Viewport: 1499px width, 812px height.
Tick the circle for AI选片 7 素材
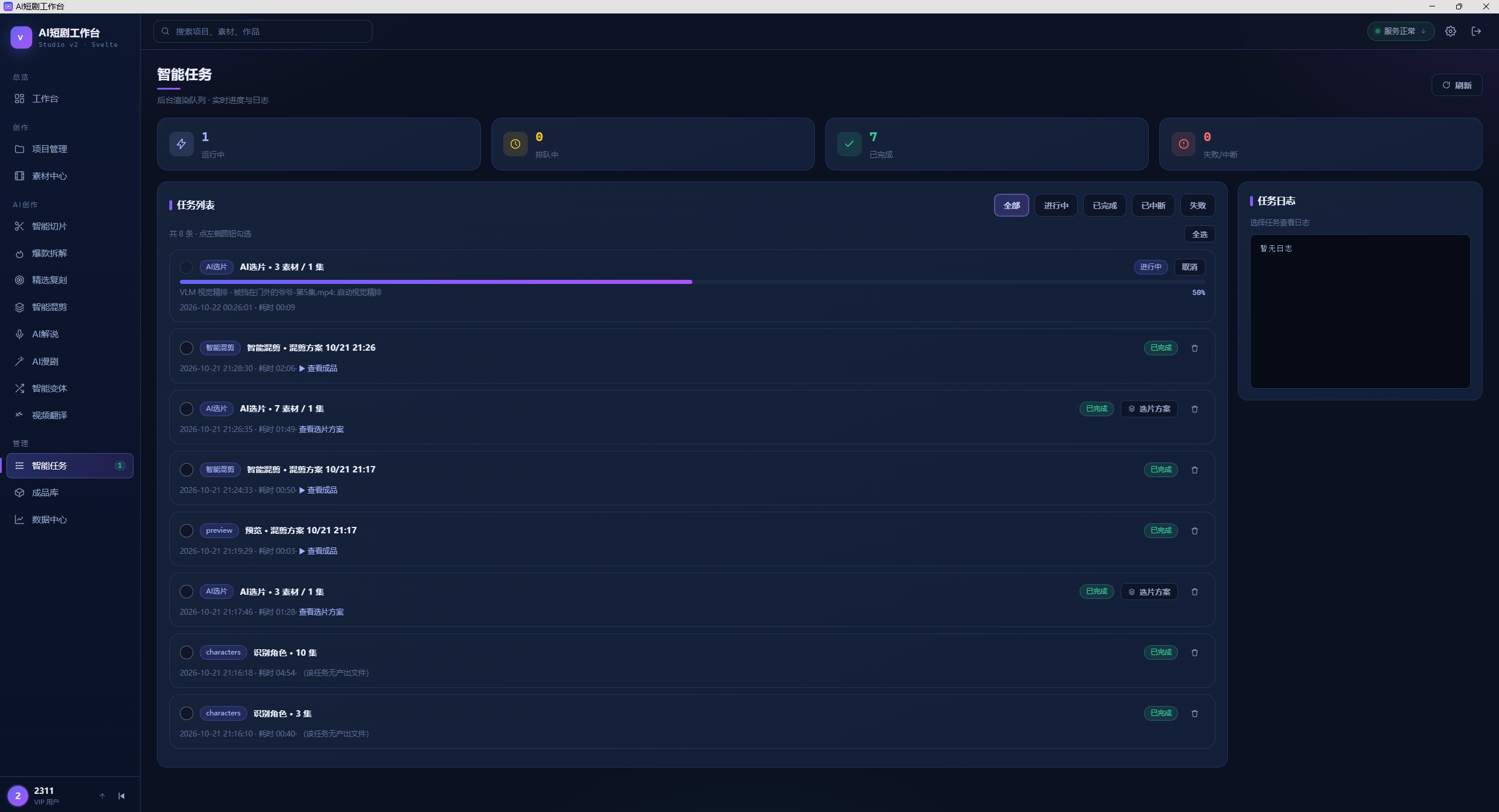186,409
